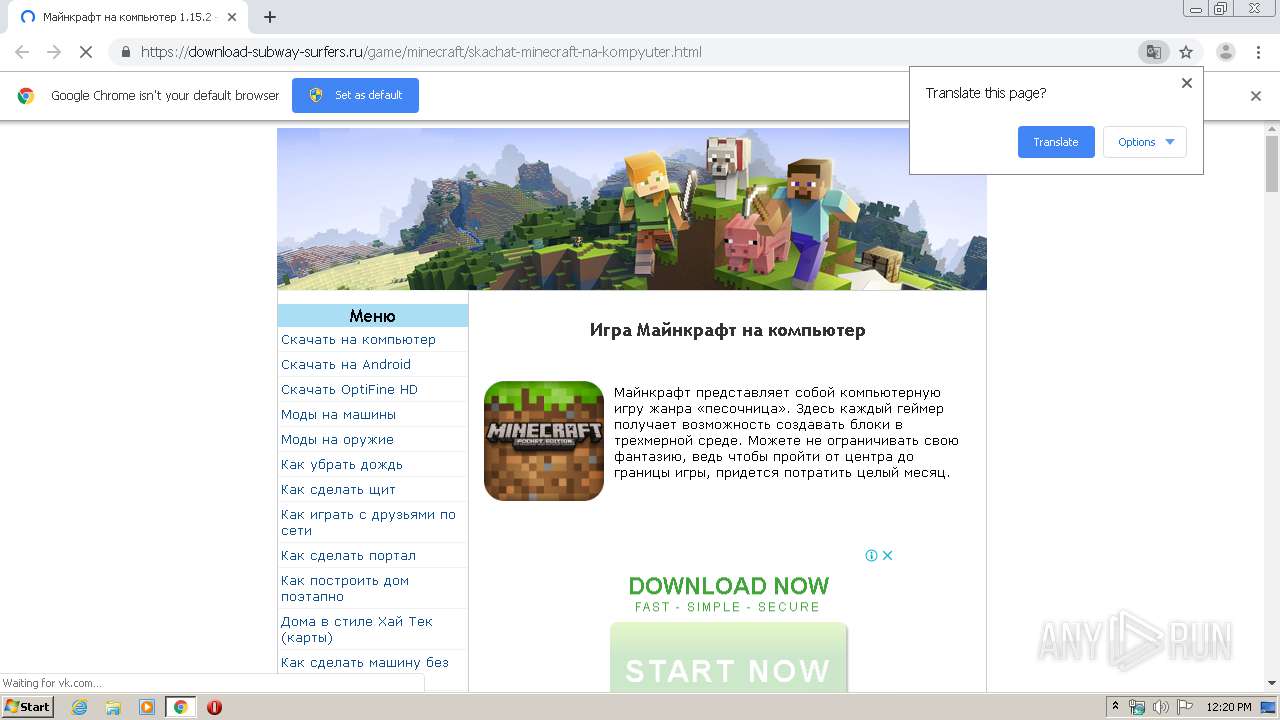1280x720 pixels.
Task: Click the network tray icon
Action: coord(1137,707)
